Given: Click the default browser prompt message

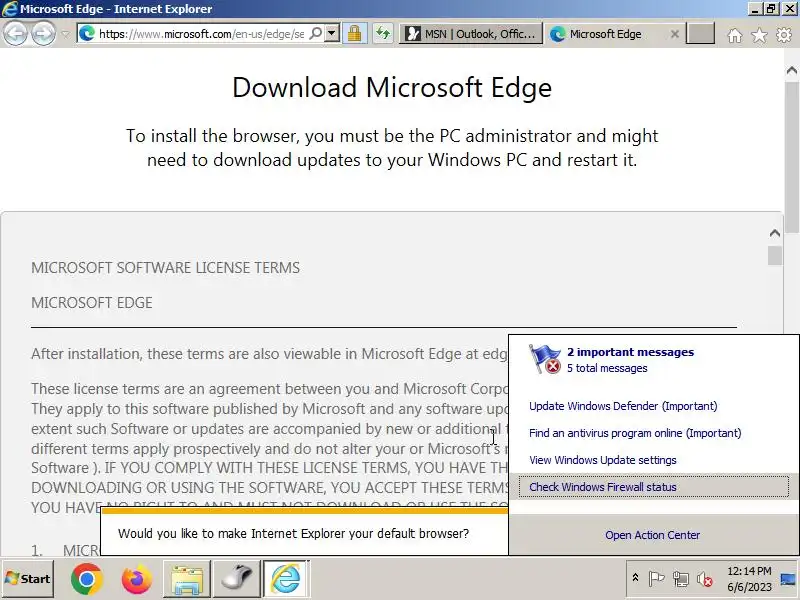Looking at the screenshot, I should click(293, 534).
